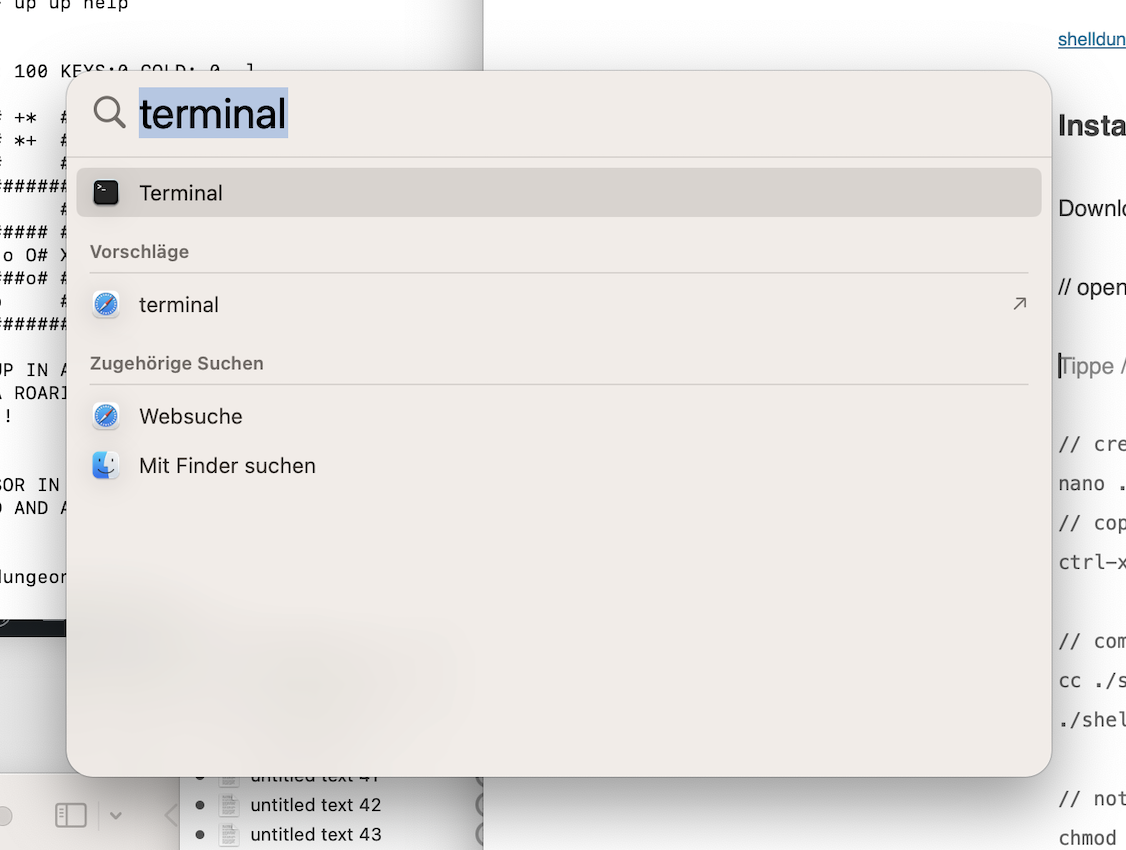Click the arrow at terminal suggestion's right
The height and width of the screenshot is (850, 1126).
1019,304
